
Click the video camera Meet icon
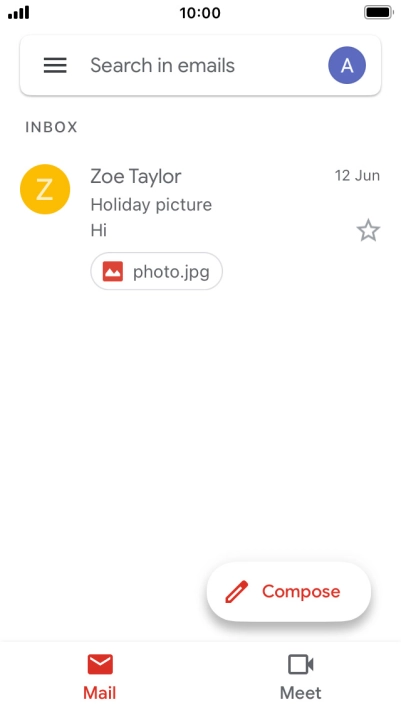point(301,665)
